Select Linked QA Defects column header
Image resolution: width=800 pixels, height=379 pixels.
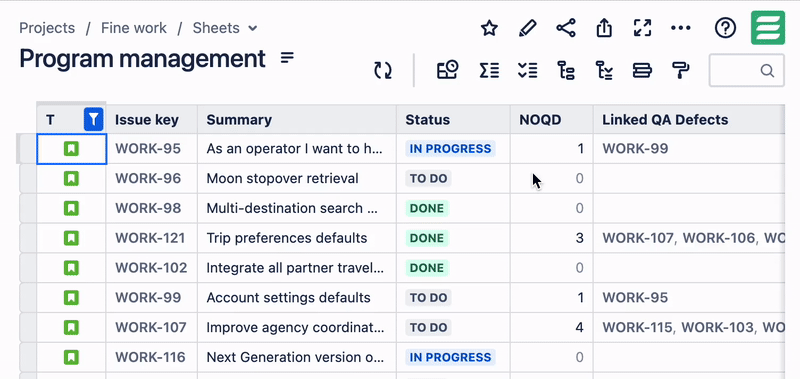[689, 120]
